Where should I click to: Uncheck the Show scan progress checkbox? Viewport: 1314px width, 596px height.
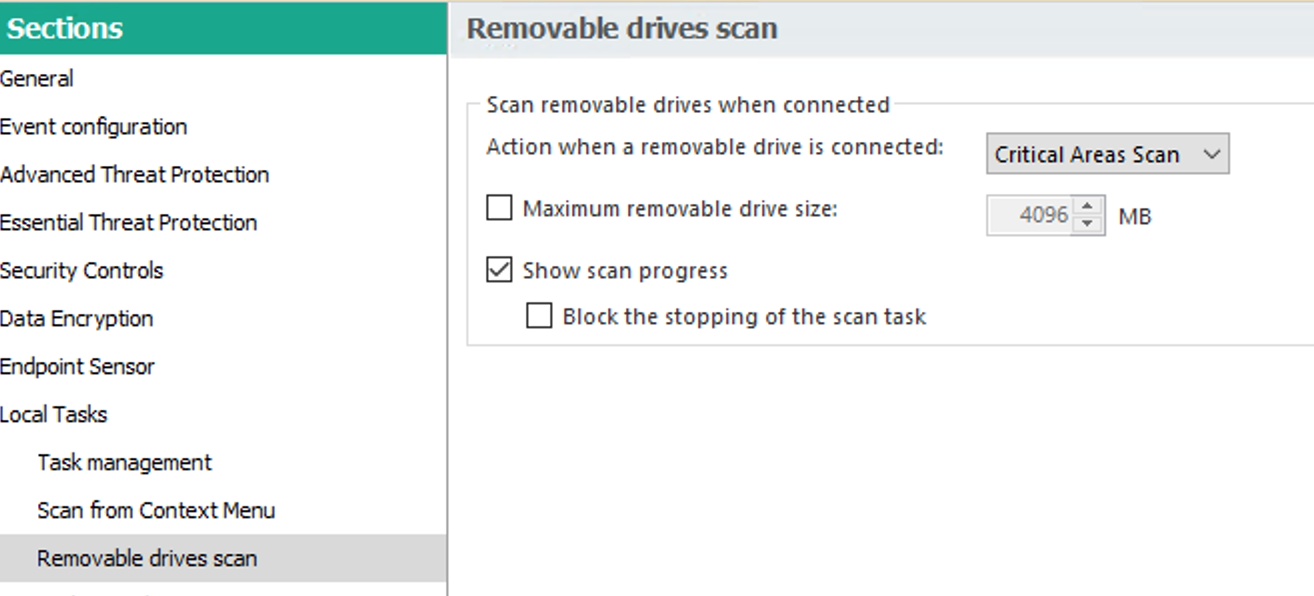click(499, 270)
